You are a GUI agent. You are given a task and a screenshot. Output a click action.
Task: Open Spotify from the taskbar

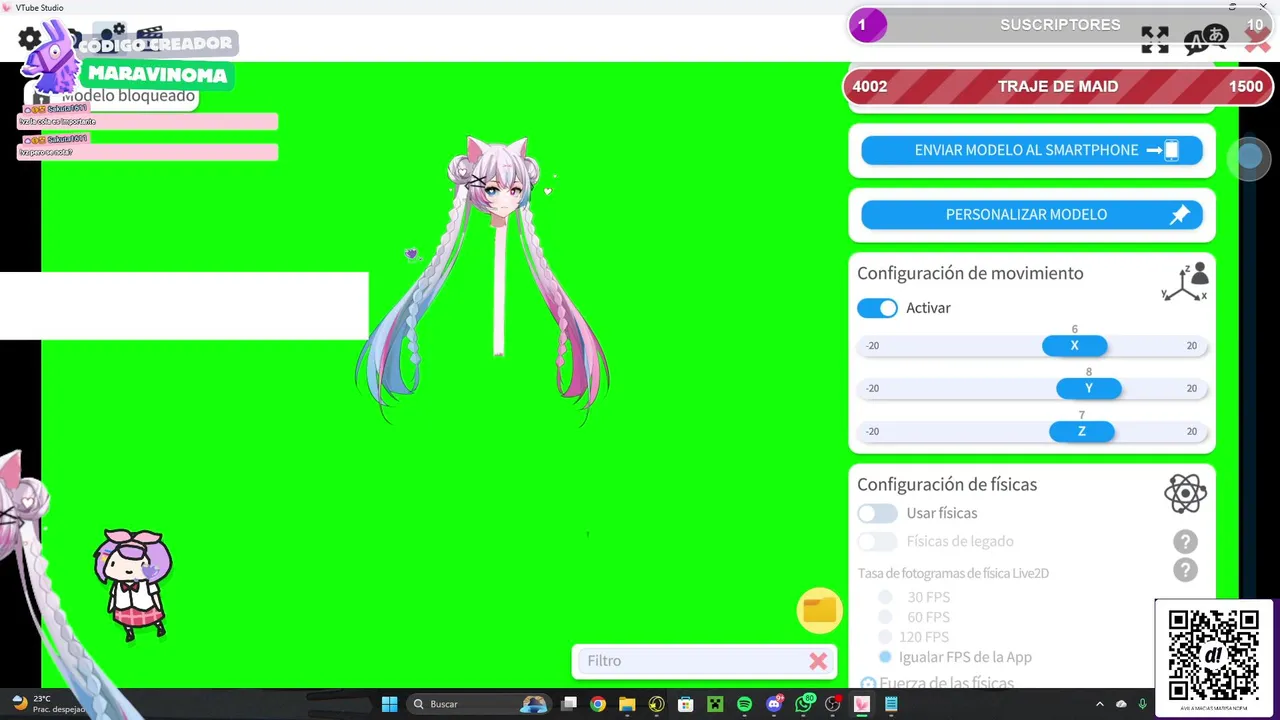point(744,704)
